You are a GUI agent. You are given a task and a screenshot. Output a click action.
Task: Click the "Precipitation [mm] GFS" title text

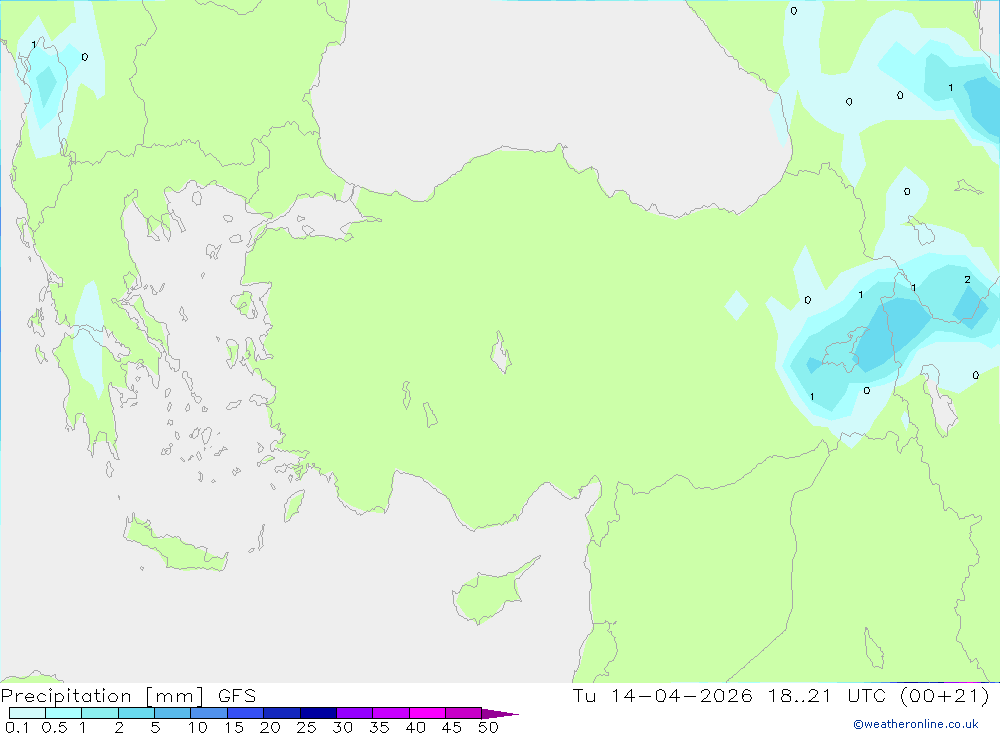click(128, 696)
